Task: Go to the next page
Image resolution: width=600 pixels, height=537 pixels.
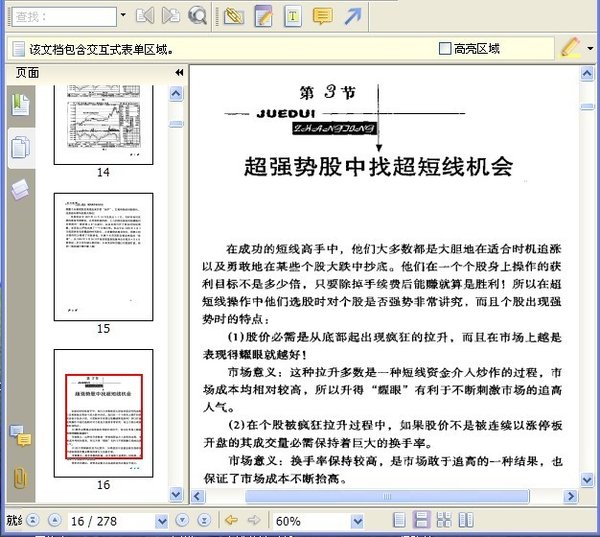Action: (x=182, y=520)
